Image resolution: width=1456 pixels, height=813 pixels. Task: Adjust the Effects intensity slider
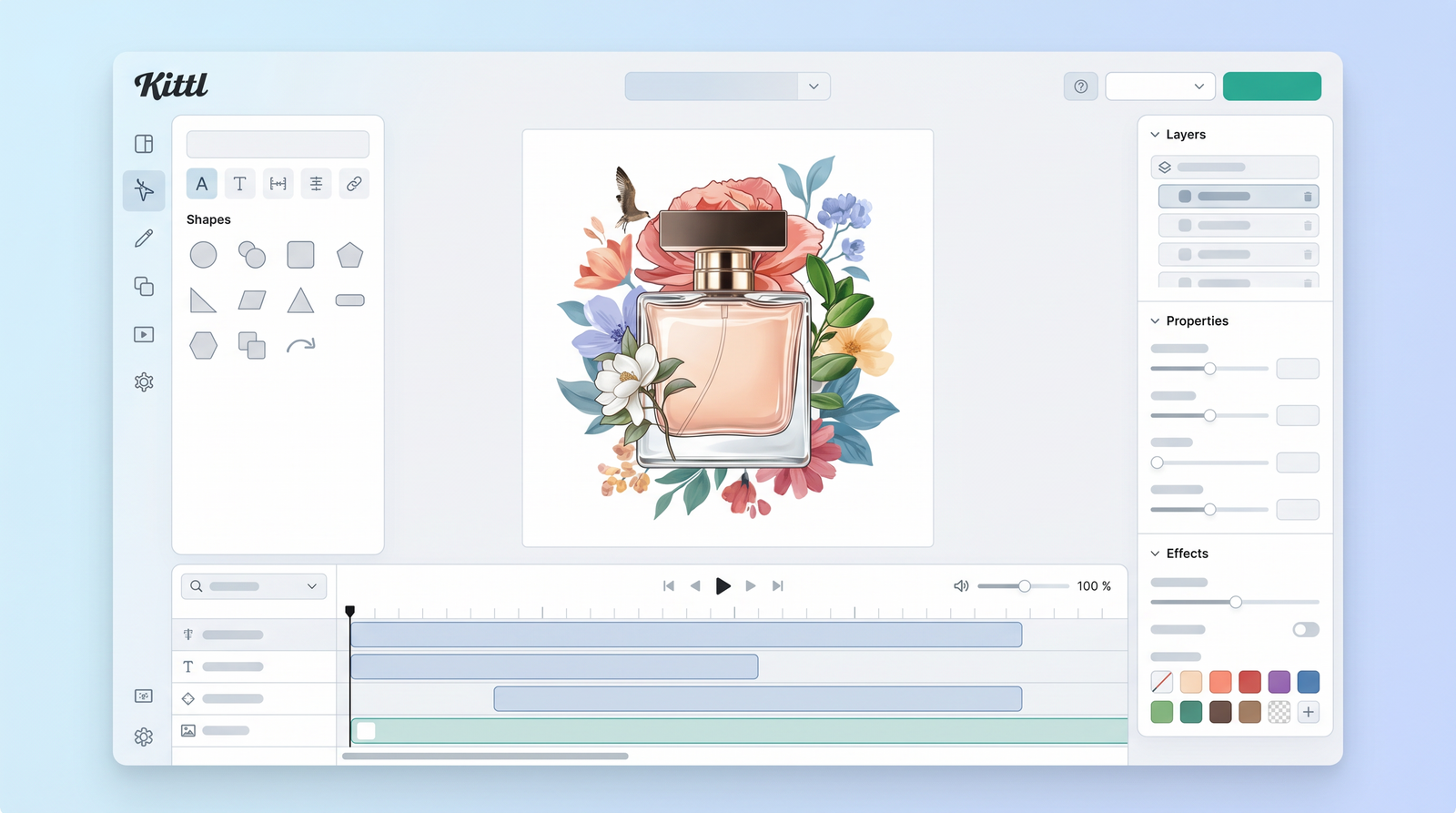pyautogui.click(x=1235, y=603)
